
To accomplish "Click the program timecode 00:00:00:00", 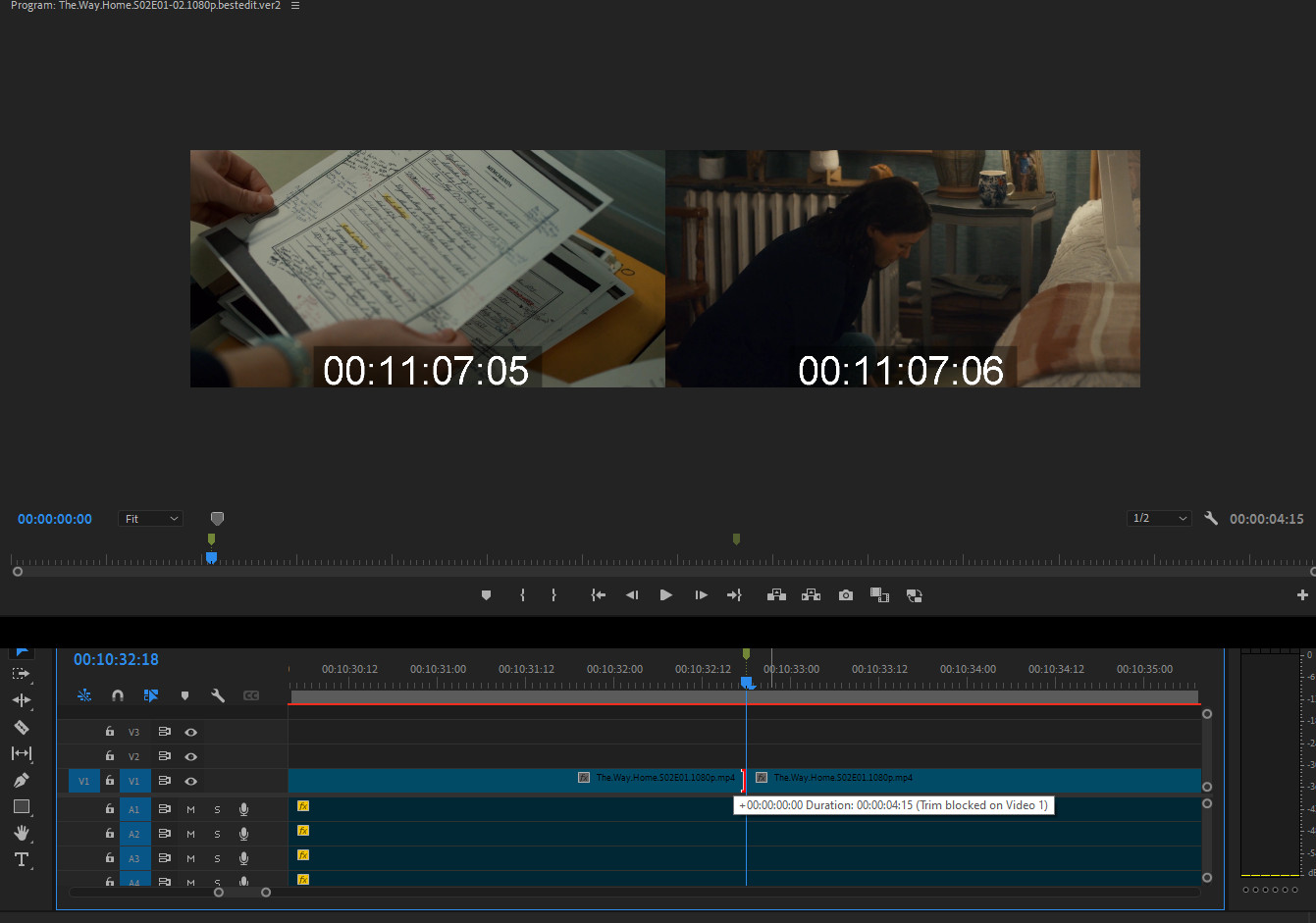I will click(x=55, y=519).
